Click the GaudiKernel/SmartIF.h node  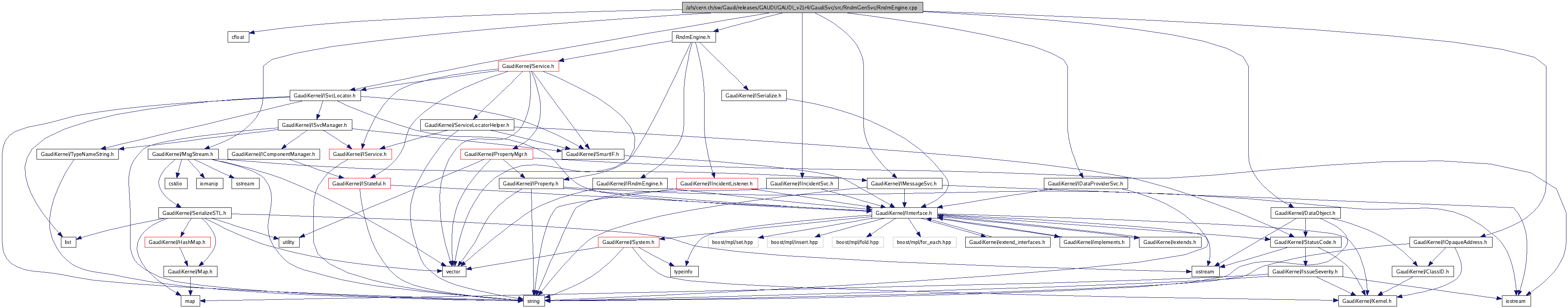pos(592,155)
